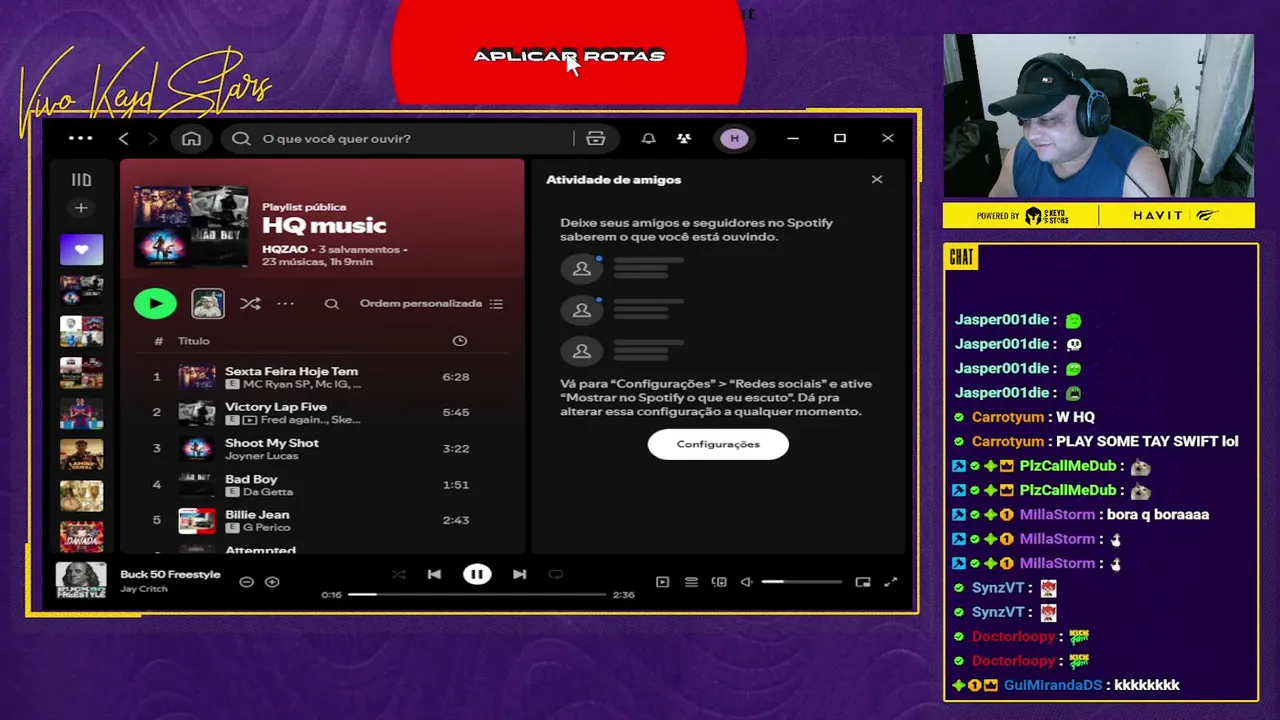Select track 'Shoot My Shot'

[x=272, y=443]
